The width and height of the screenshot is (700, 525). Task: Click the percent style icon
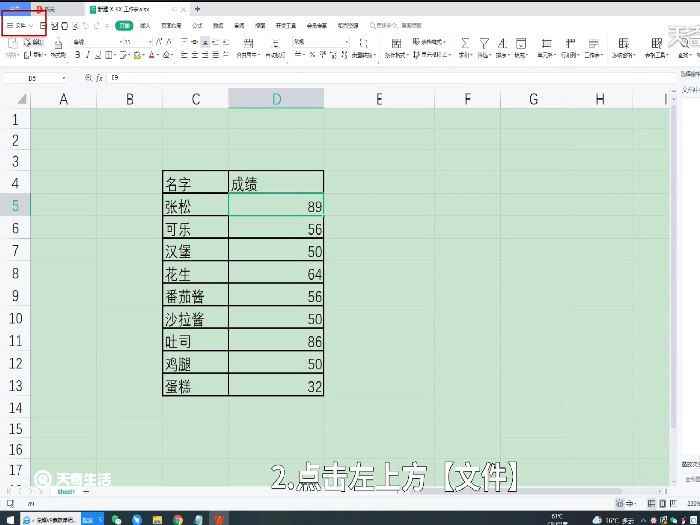(312, 55)
